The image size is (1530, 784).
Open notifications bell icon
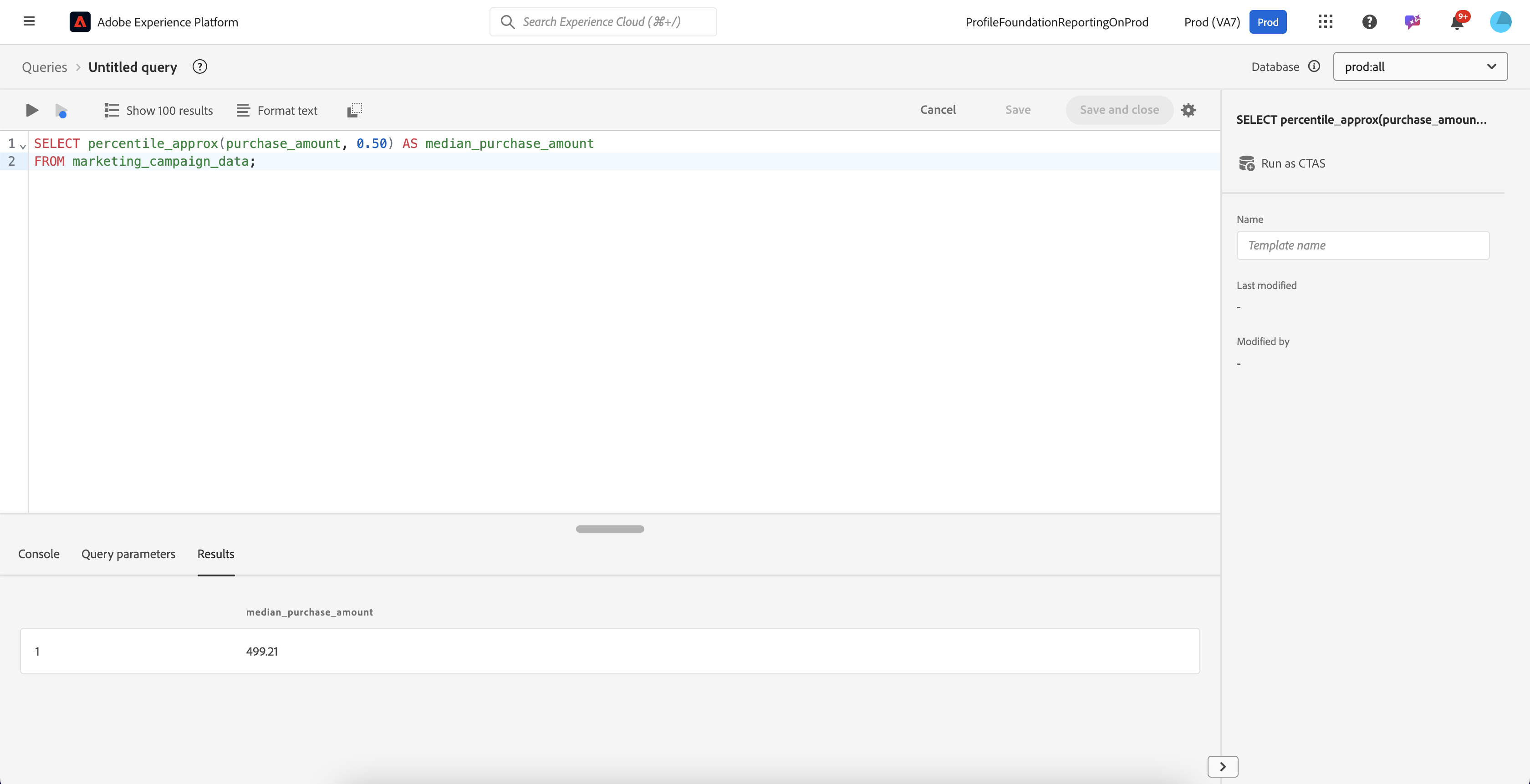1457,23
